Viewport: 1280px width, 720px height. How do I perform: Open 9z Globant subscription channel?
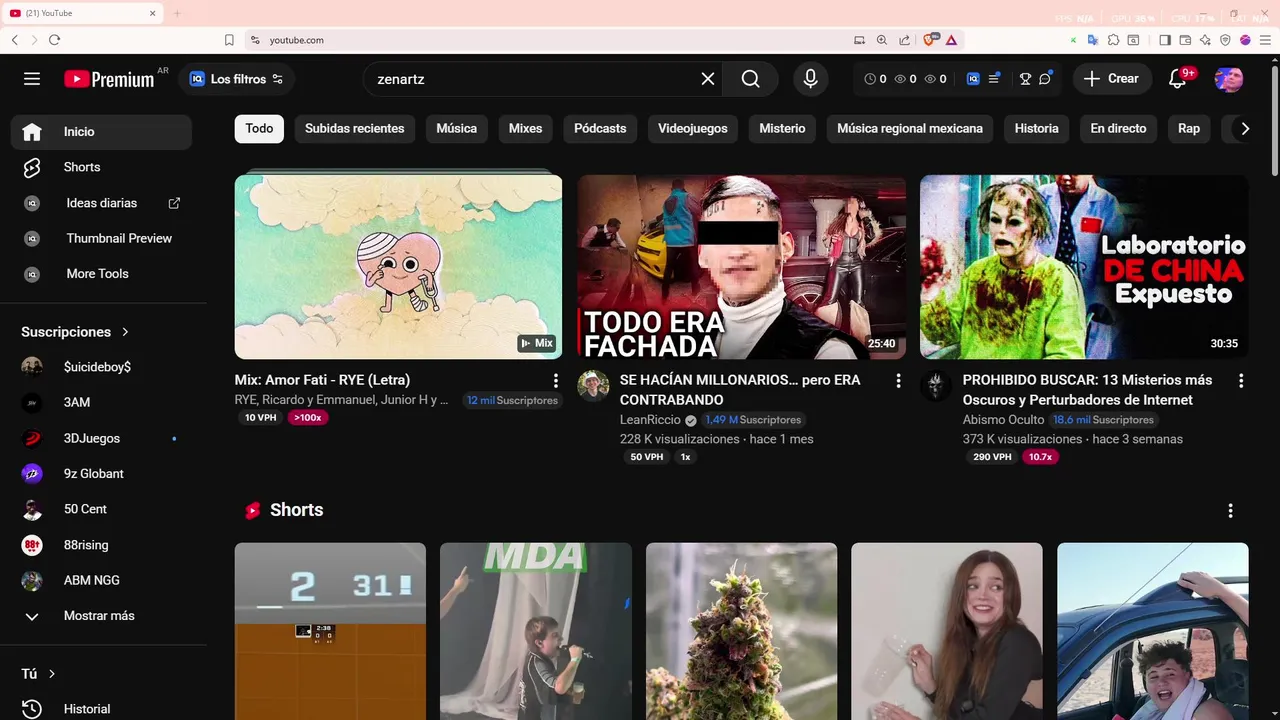(x=101, y=474)
